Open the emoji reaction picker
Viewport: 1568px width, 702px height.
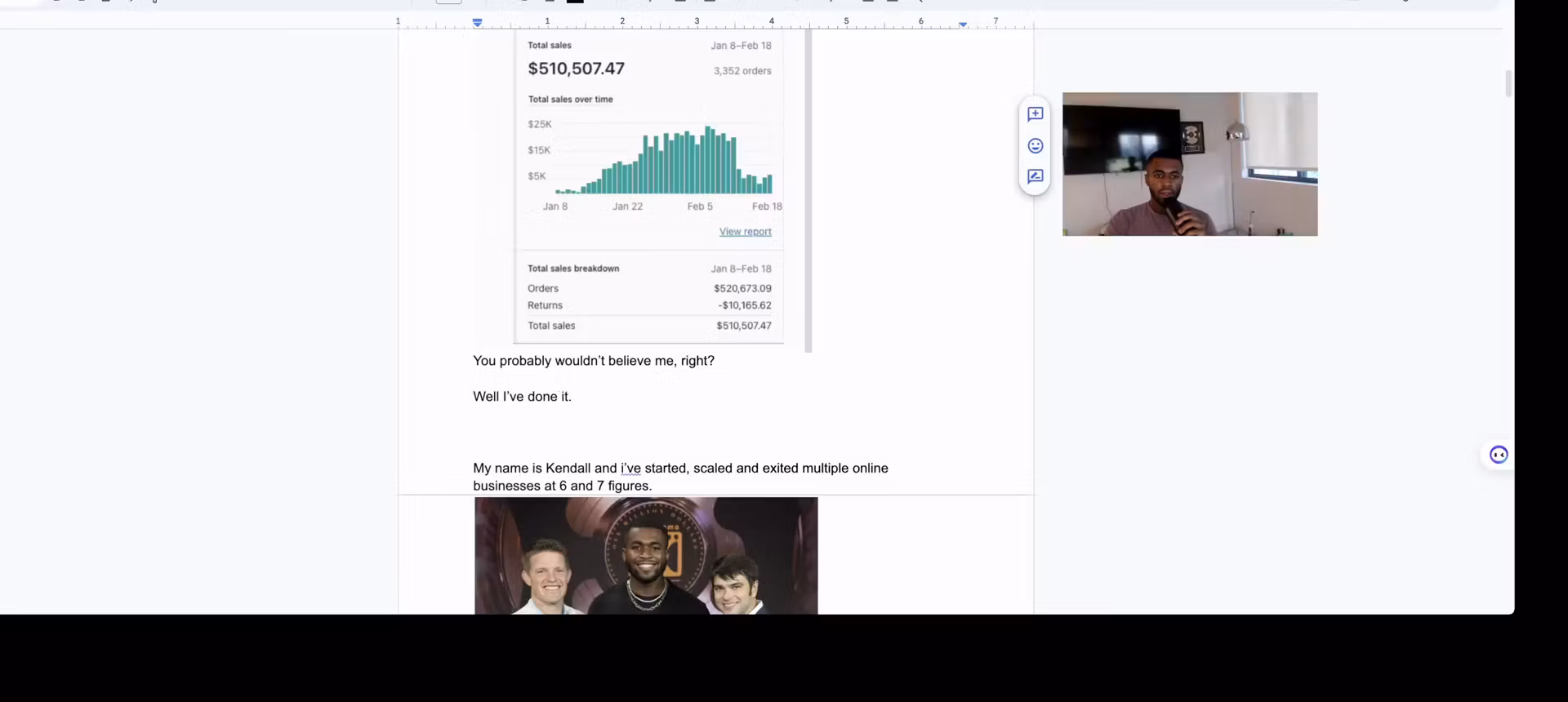[1035, 146]
